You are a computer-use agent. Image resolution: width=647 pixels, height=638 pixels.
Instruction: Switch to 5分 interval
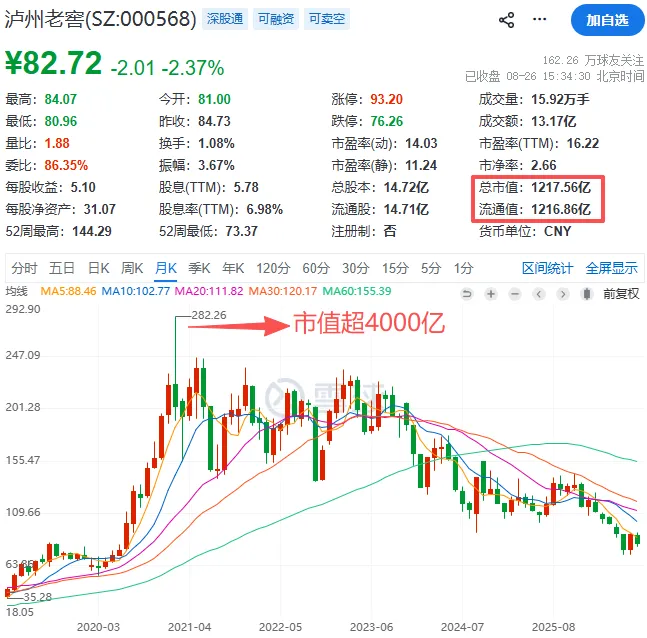point(431,268)
